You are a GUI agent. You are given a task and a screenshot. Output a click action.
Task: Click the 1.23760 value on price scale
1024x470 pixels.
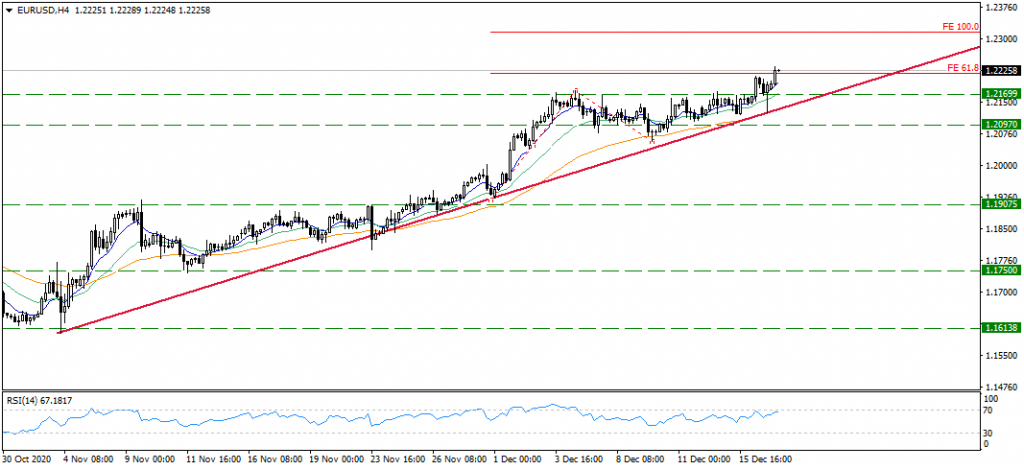[1001, 7]
